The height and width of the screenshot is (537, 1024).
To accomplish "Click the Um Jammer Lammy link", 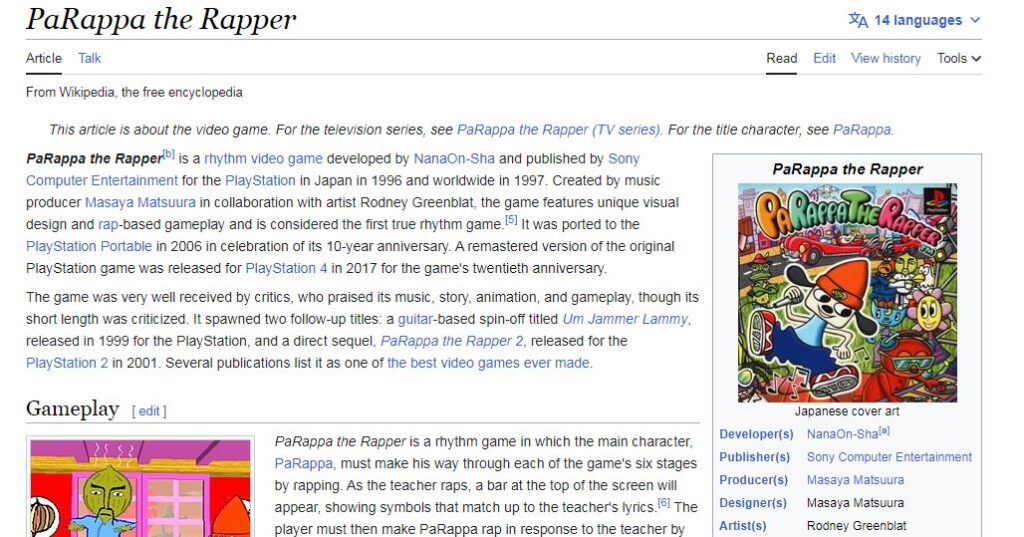I will (624, 319).
